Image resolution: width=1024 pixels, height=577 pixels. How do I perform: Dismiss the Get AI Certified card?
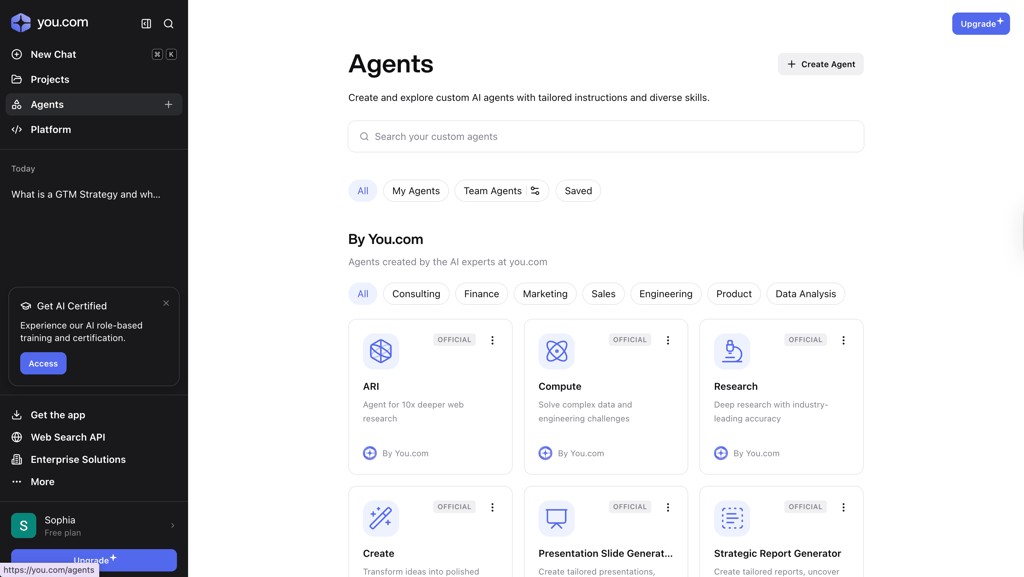[x=166, y=303]
